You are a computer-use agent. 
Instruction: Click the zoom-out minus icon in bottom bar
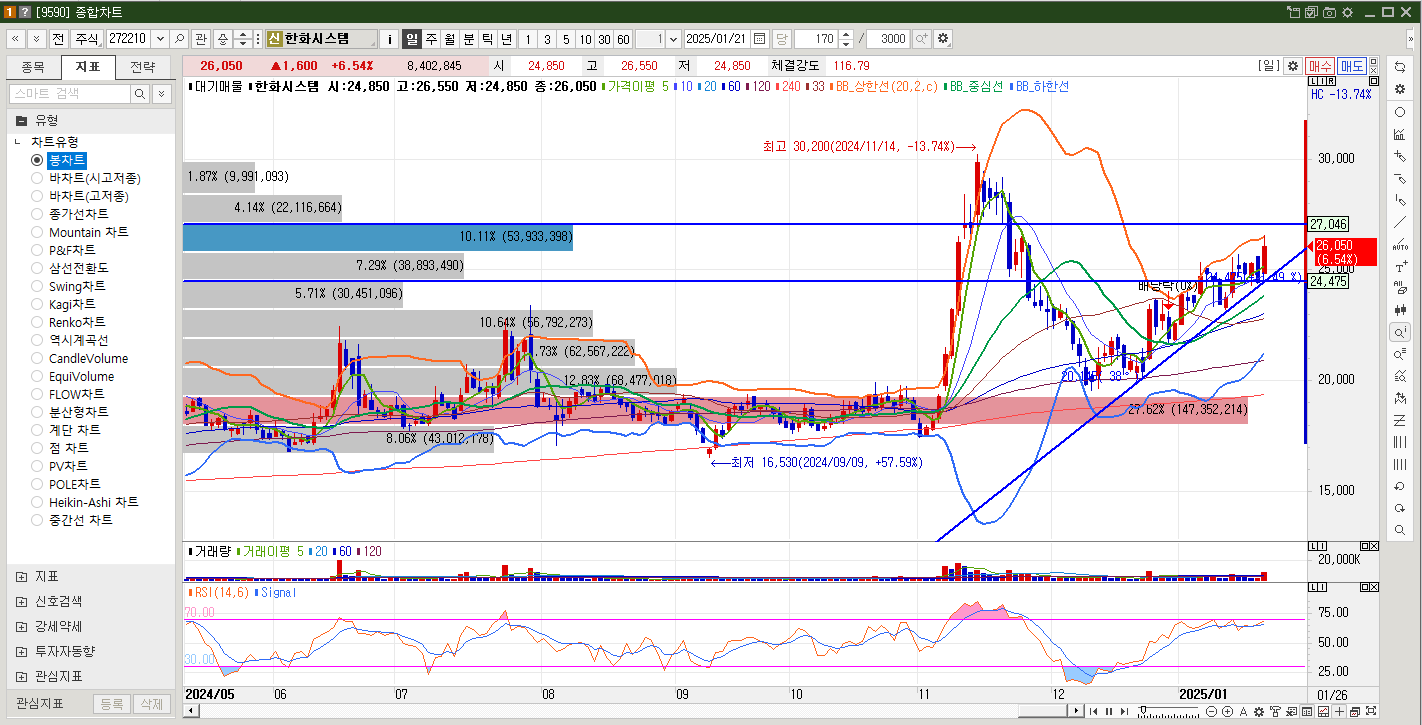click(x=1211, y=711)
